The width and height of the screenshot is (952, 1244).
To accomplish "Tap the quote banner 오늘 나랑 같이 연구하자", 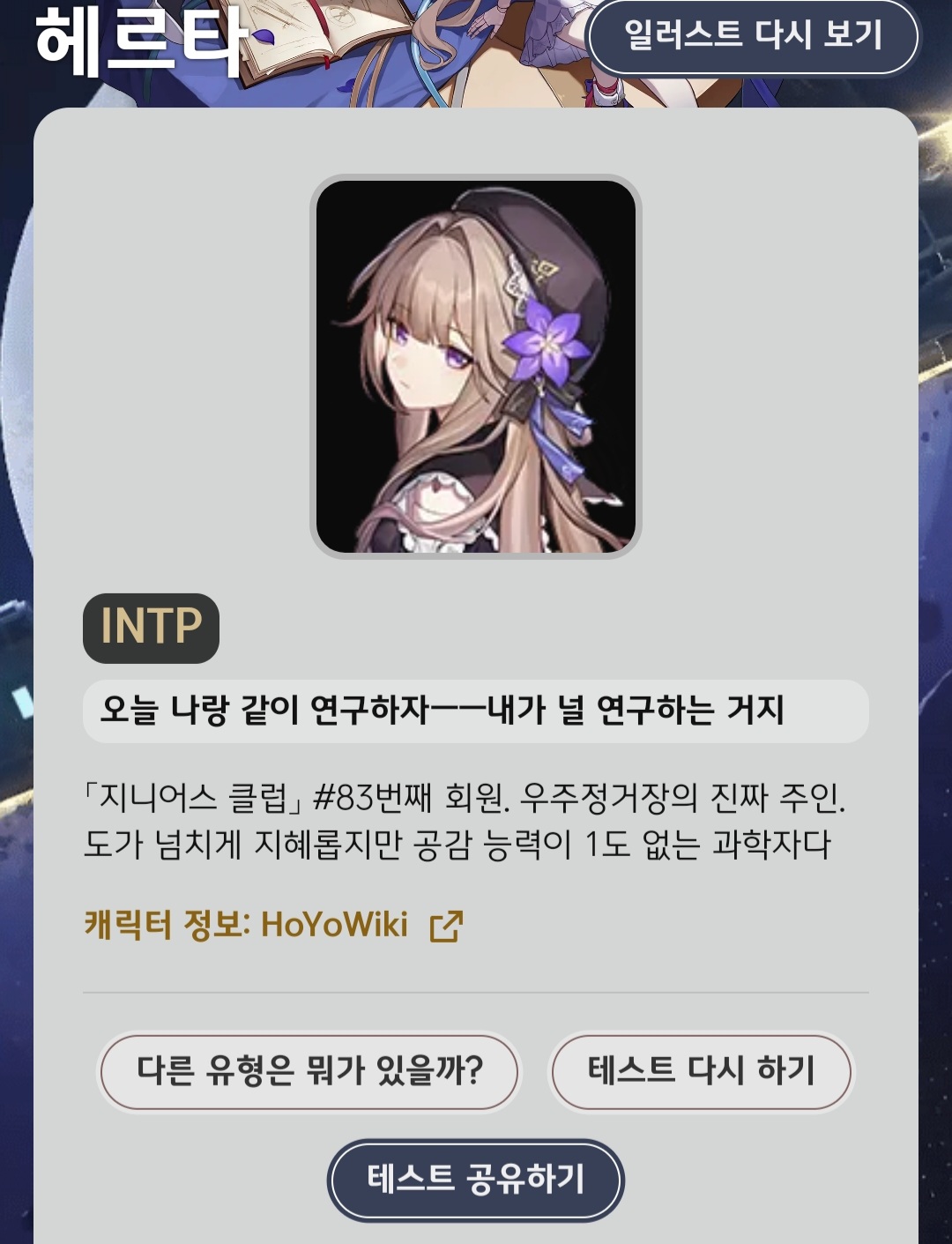I will pyautogui.click(x=476, y=711).
